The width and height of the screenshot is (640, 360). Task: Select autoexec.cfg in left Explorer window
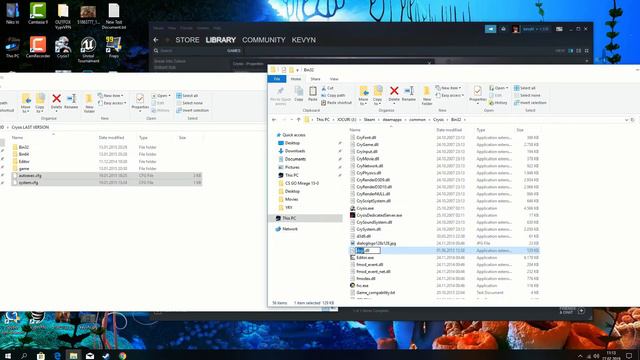(107, 176)
